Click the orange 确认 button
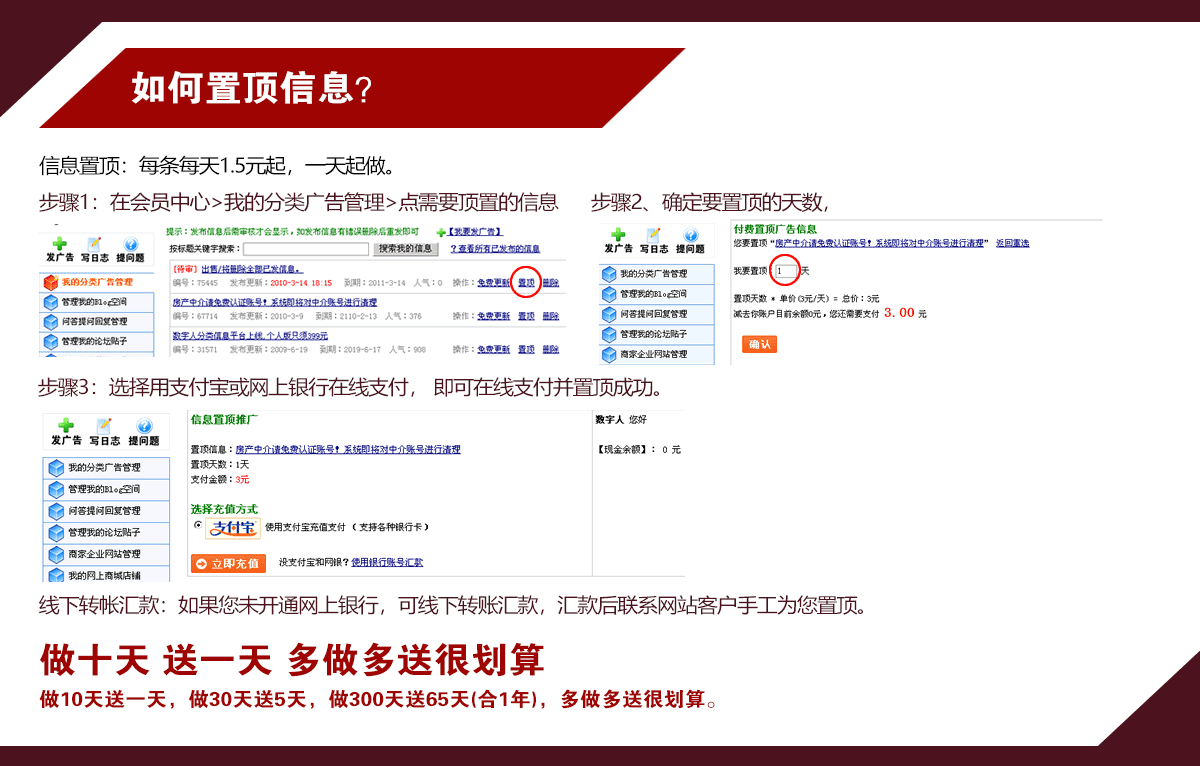Image resolution: width=1200 pixels, height=766 pixels. pos(759,344)
